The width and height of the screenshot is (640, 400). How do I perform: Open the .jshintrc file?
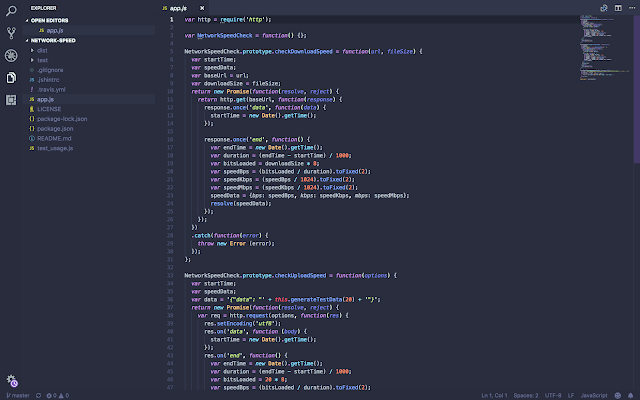(89, 80)
